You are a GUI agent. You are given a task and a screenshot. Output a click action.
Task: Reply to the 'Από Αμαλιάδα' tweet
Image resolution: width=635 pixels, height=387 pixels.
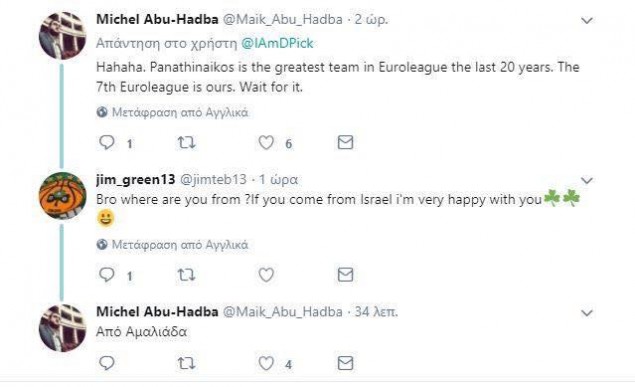[x=107, y=363]
